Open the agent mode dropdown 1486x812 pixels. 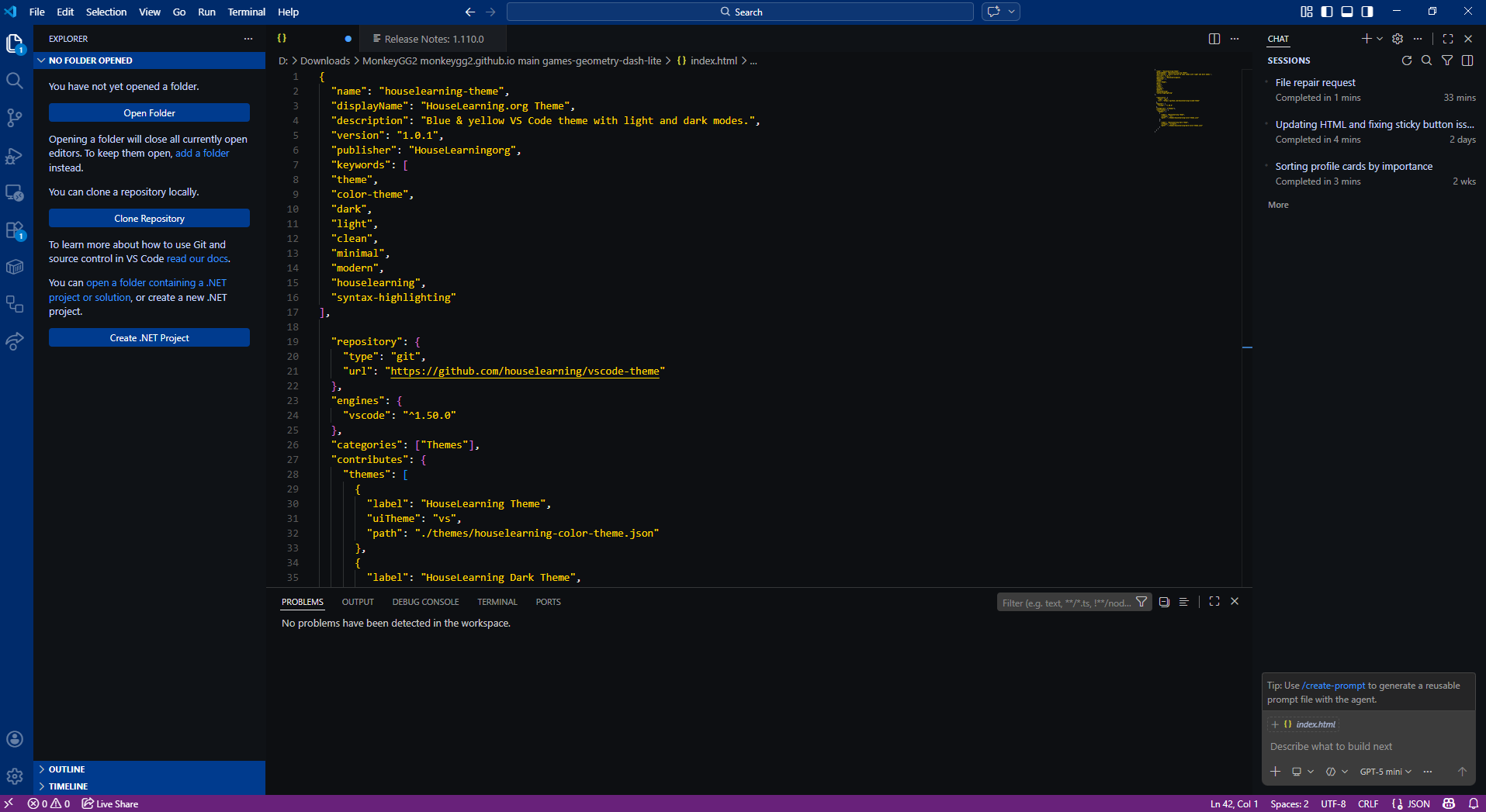pos(1336,772)
